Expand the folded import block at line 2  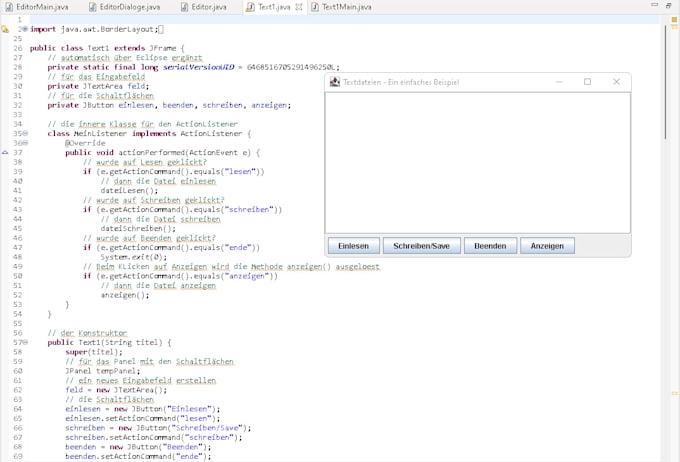coord(25,29)
